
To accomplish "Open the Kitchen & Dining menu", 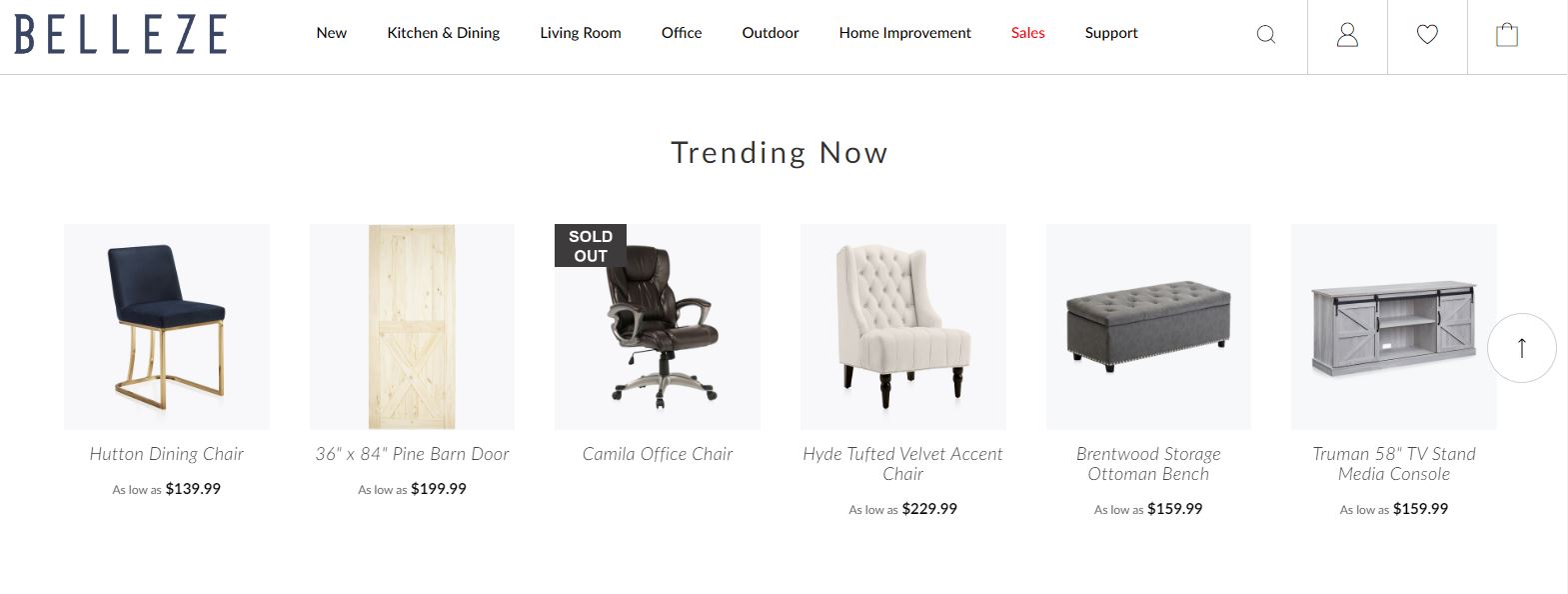I will 443,33.
